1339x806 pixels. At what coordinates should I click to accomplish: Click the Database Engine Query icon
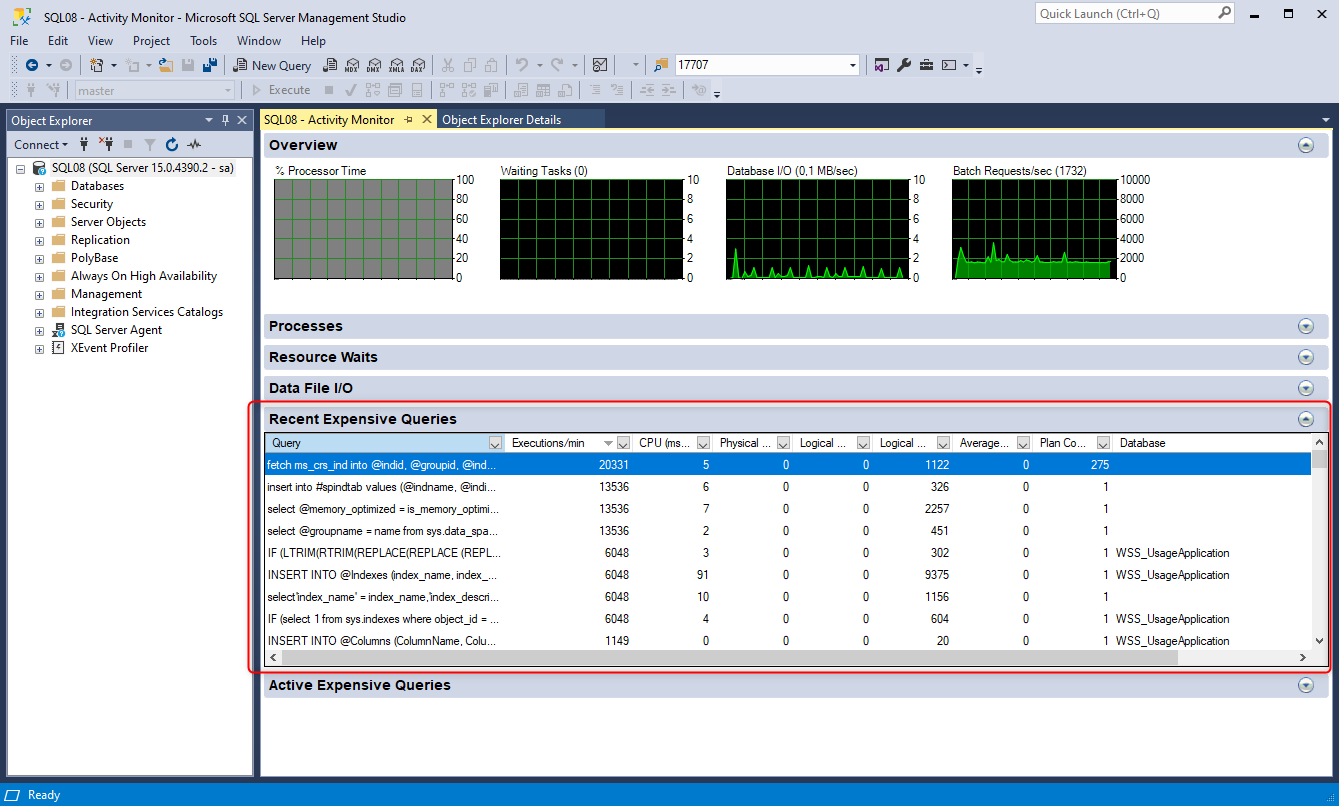click(330, 65)
